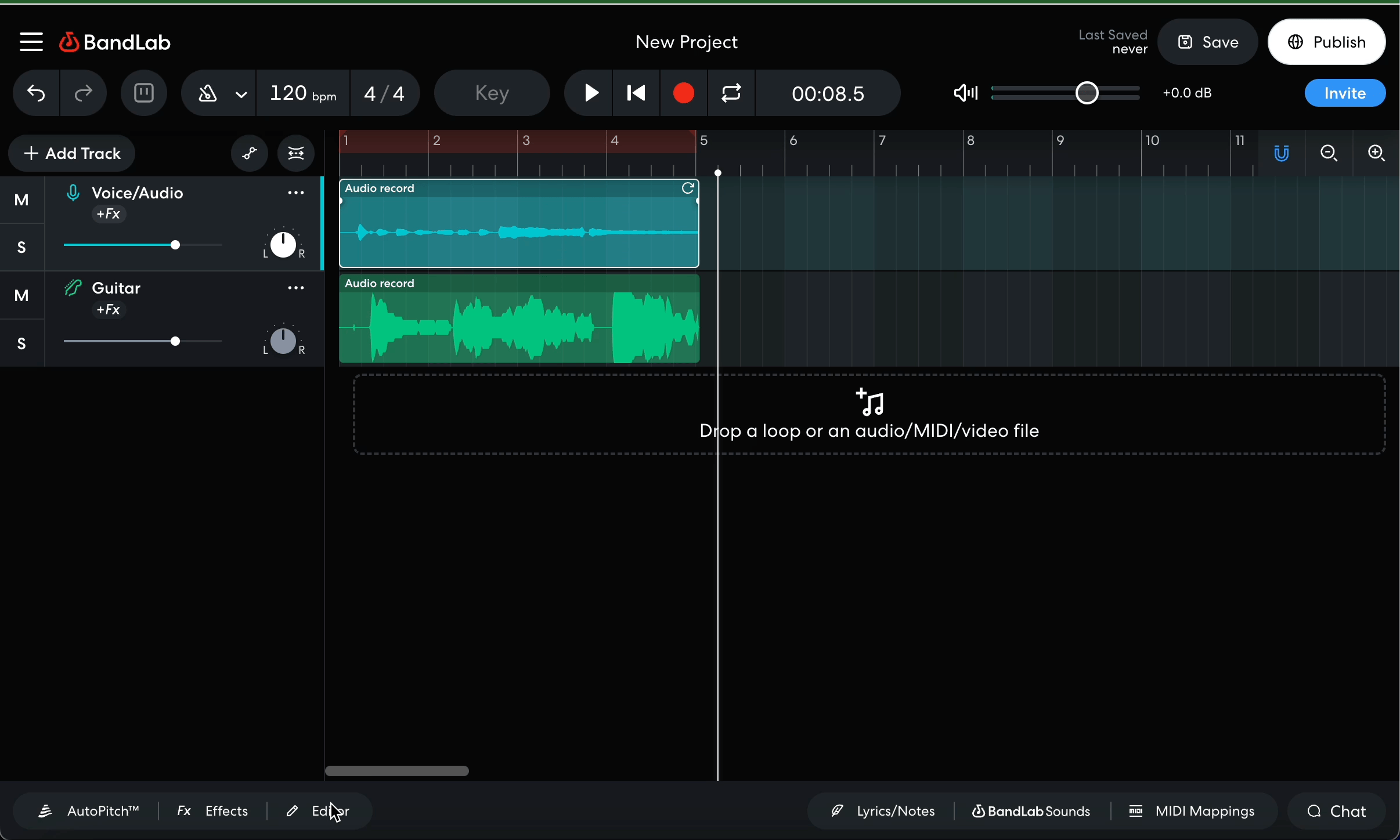The height and width of the screenshot is (840, 1400).
Task: Mute the Voice/Audio track
Action: (x=22, y=200)
